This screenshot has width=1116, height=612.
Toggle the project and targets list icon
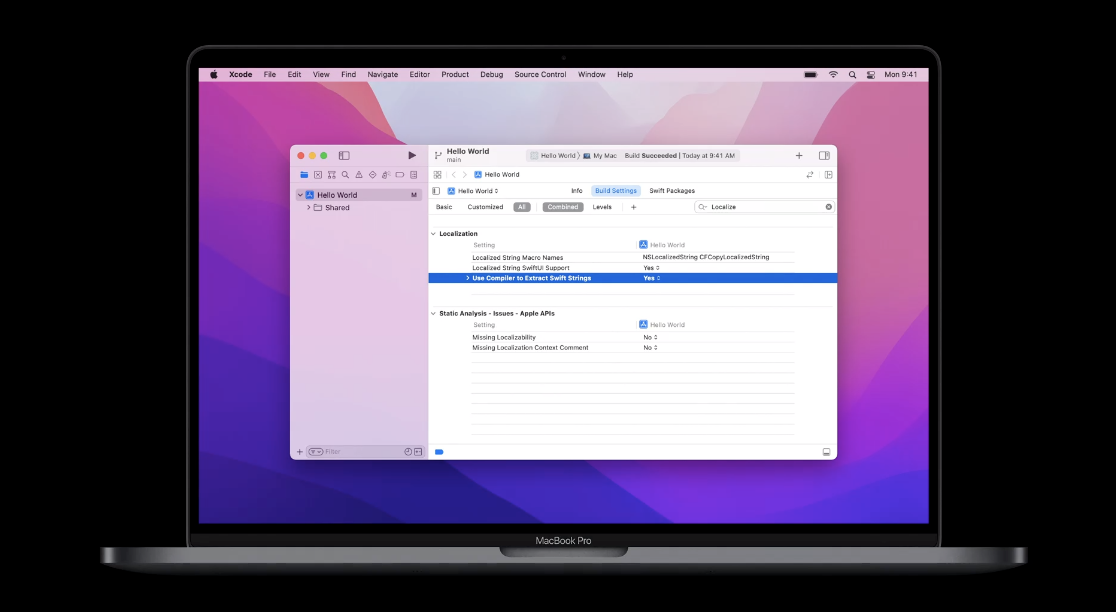tap(436, 191)
